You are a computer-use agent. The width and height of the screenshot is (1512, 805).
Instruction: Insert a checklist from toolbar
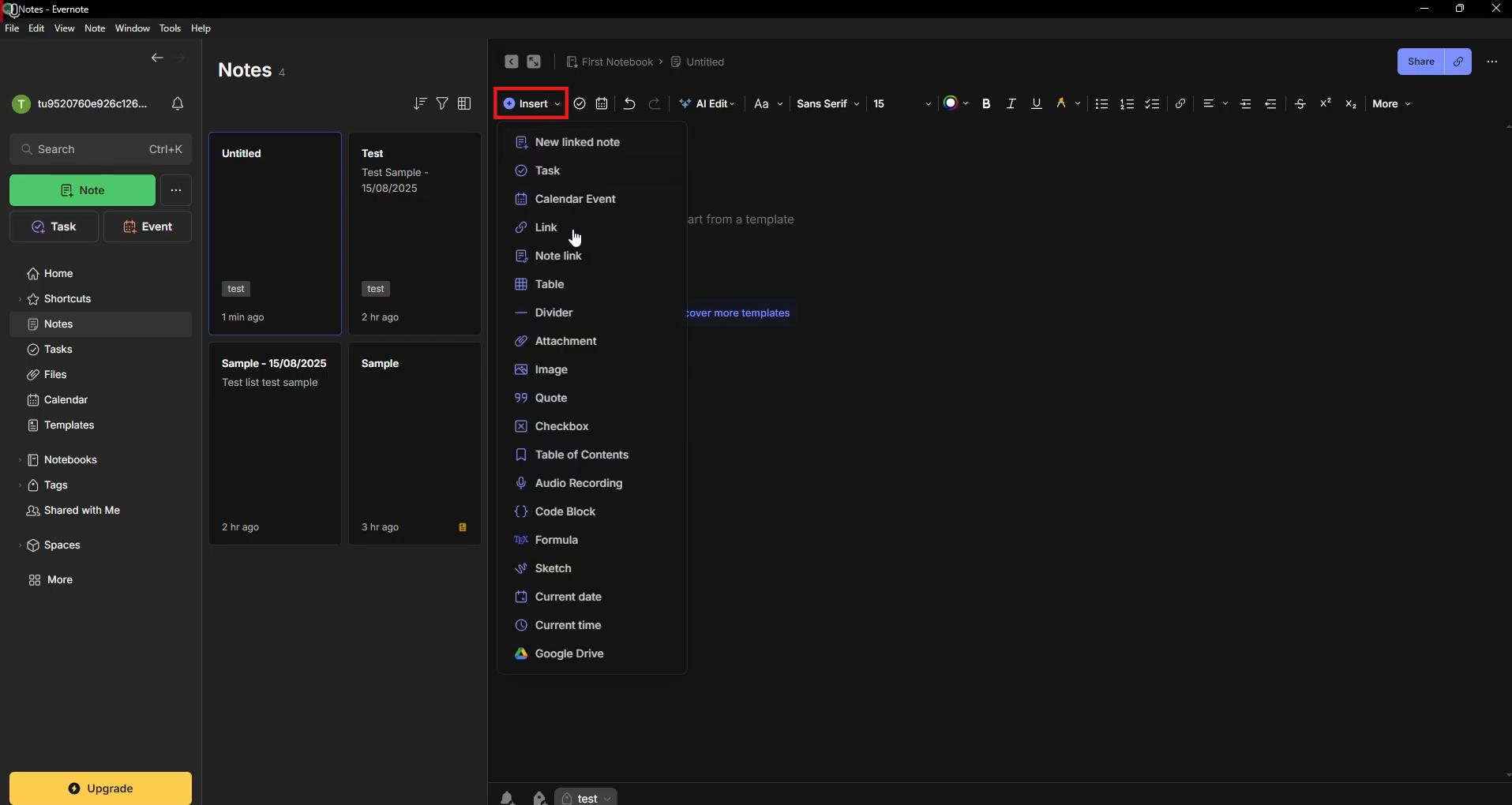(x=1154, y=103)
